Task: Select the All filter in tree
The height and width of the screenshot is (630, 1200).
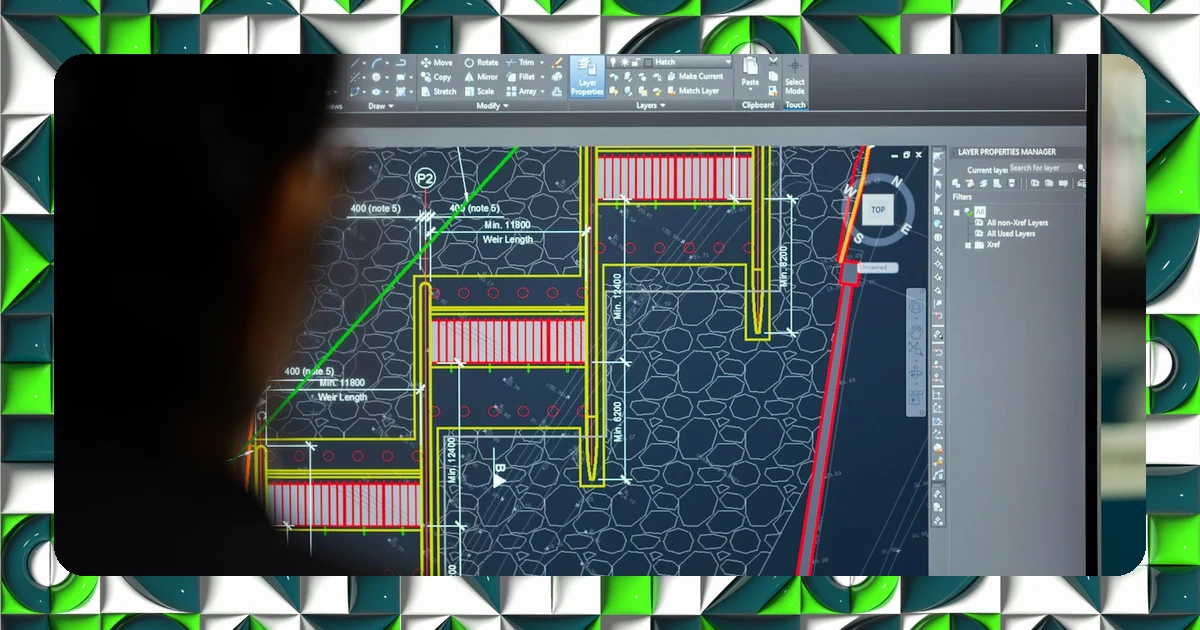Action: tap(979, 212)
